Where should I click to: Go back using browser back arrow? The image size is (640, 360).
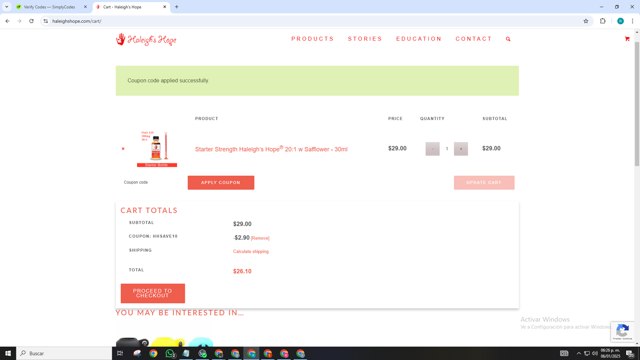(7, 21)
